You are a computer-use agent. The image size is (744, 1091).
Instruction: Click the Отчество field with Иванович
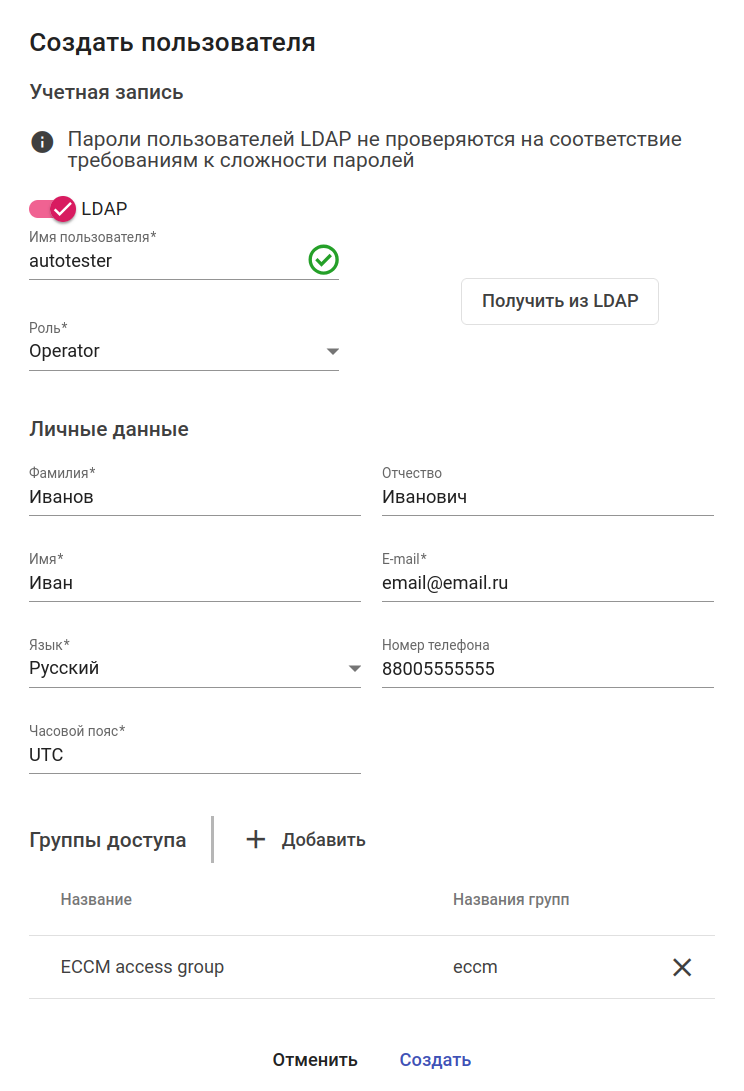(x=547, y=497)
